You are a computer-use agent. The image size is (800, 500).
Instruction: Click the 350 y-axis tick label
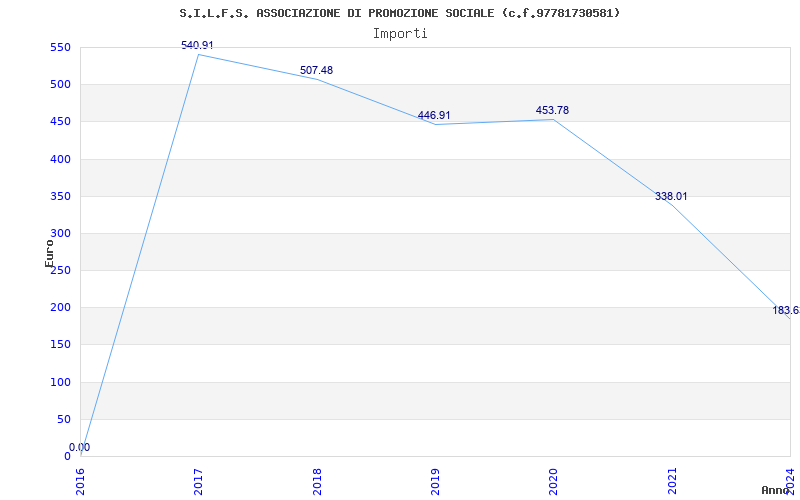pos(60,196)
